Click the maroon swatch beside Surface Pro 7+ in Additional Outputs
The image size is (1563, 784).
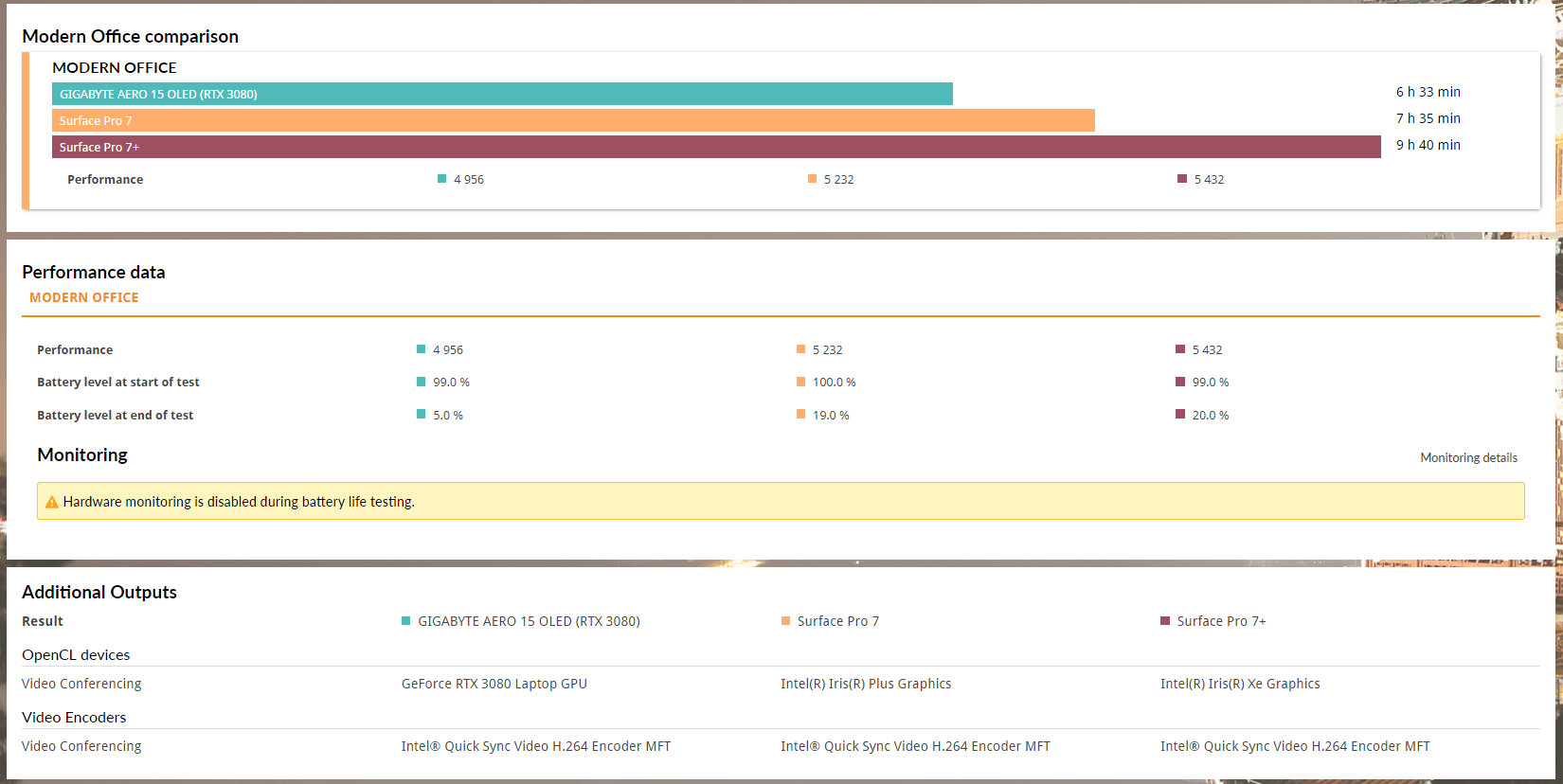(1165, 621)
